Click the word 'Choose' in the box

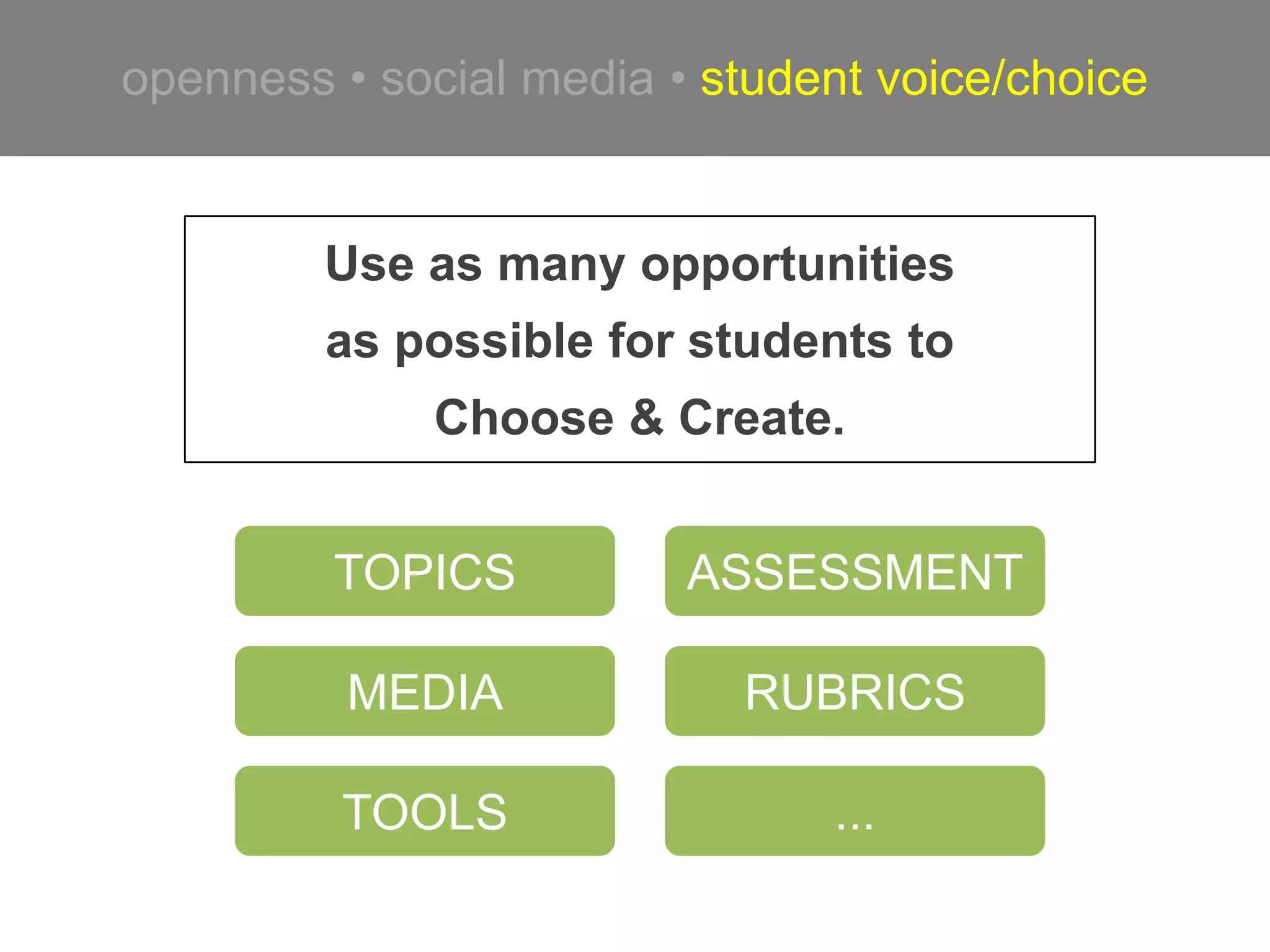click(x=525, y=418)
